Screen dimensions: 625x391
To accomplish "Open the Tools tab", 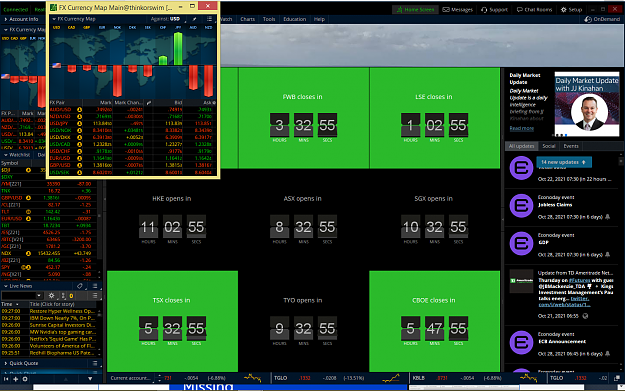I will coord(269,19).
